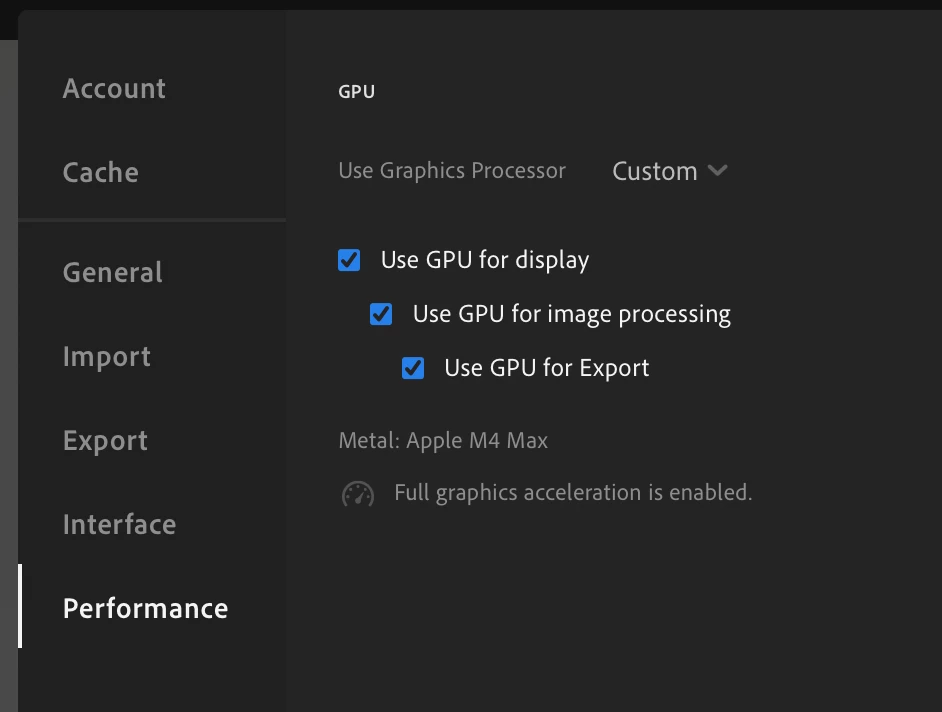Open the Use Graphics Processor dropdown
The height and width of the screenshot is (712, 942).
[x=668, y=171]
